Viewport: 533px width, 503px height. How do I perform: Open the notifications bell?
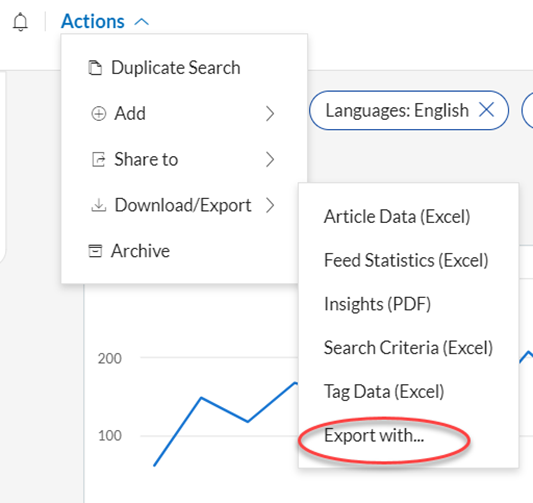[20, 22]
